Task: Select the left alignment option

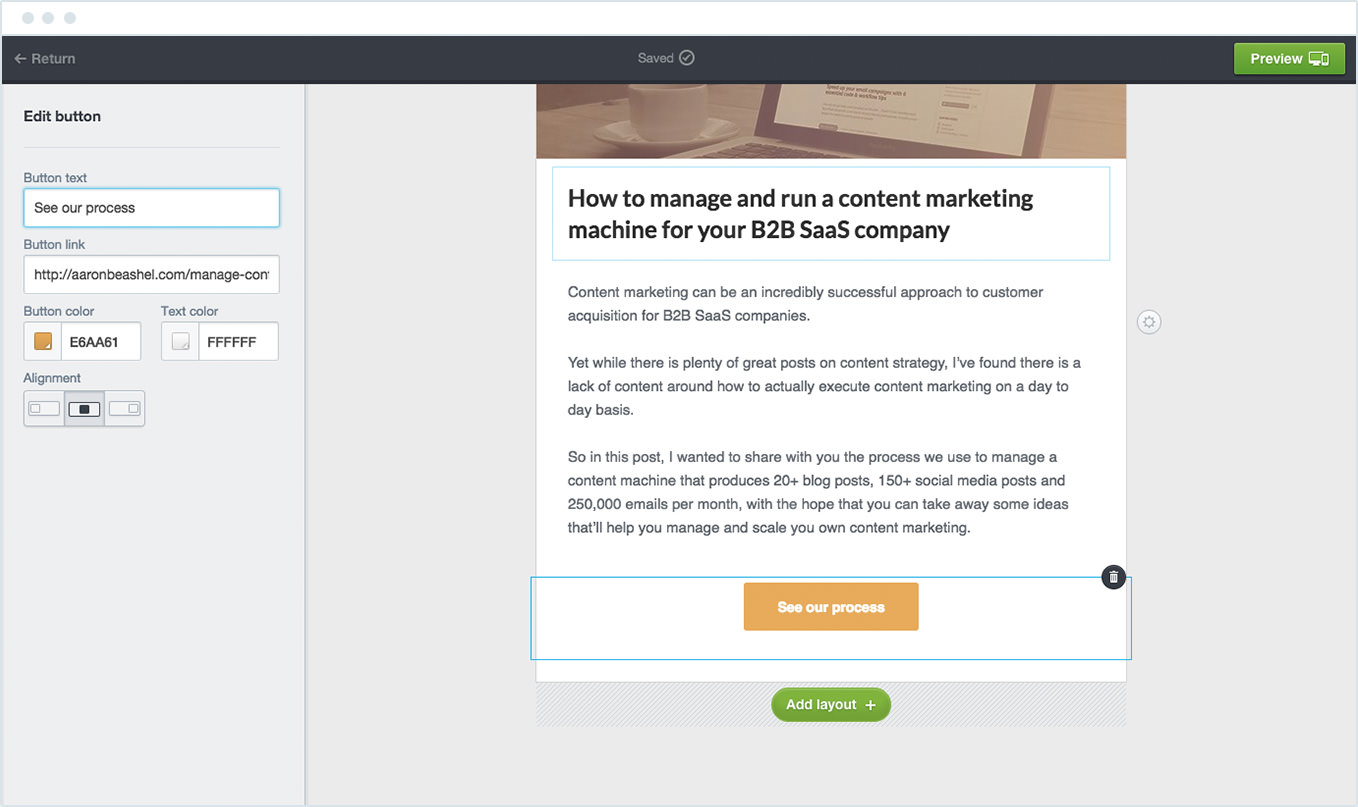Action: point(43,408)
